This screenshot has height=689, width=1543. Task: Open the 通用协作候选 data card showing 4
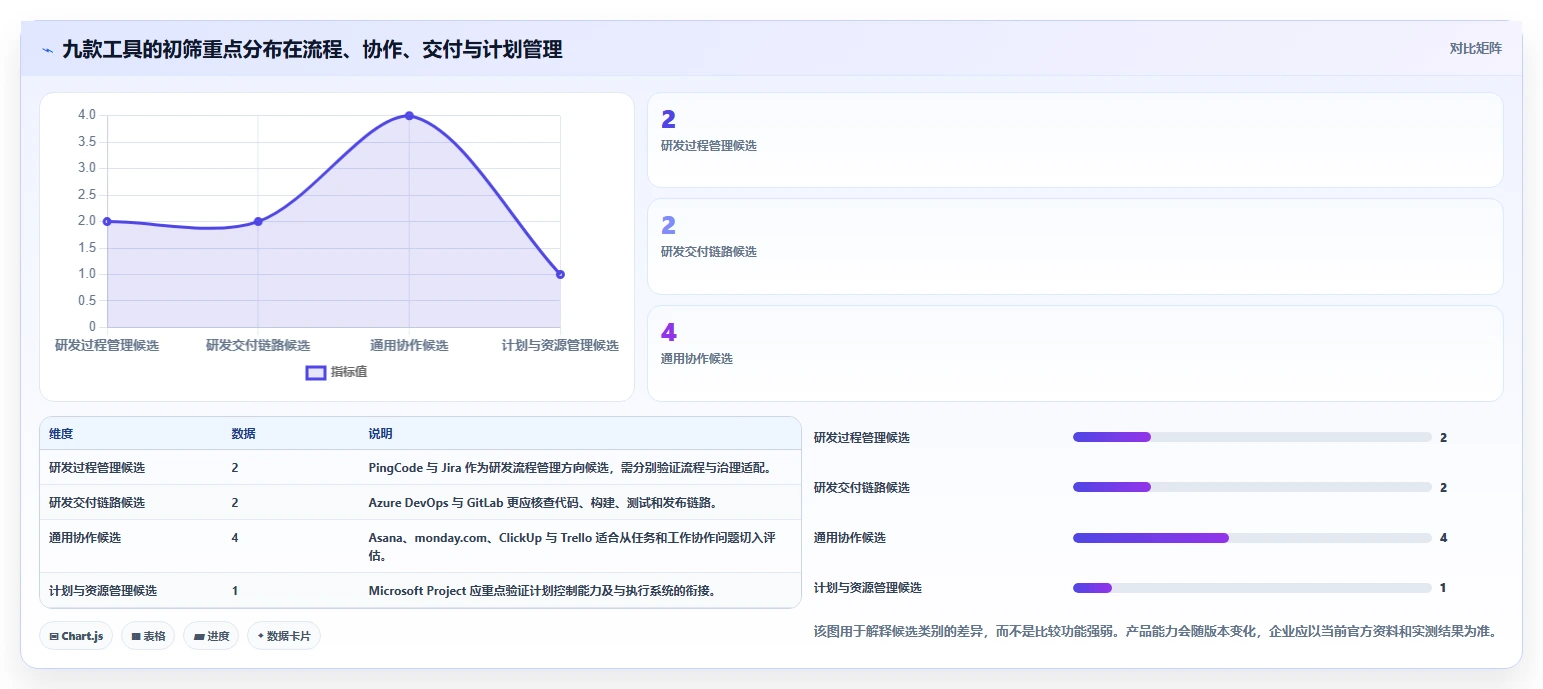click(1075, 353)
